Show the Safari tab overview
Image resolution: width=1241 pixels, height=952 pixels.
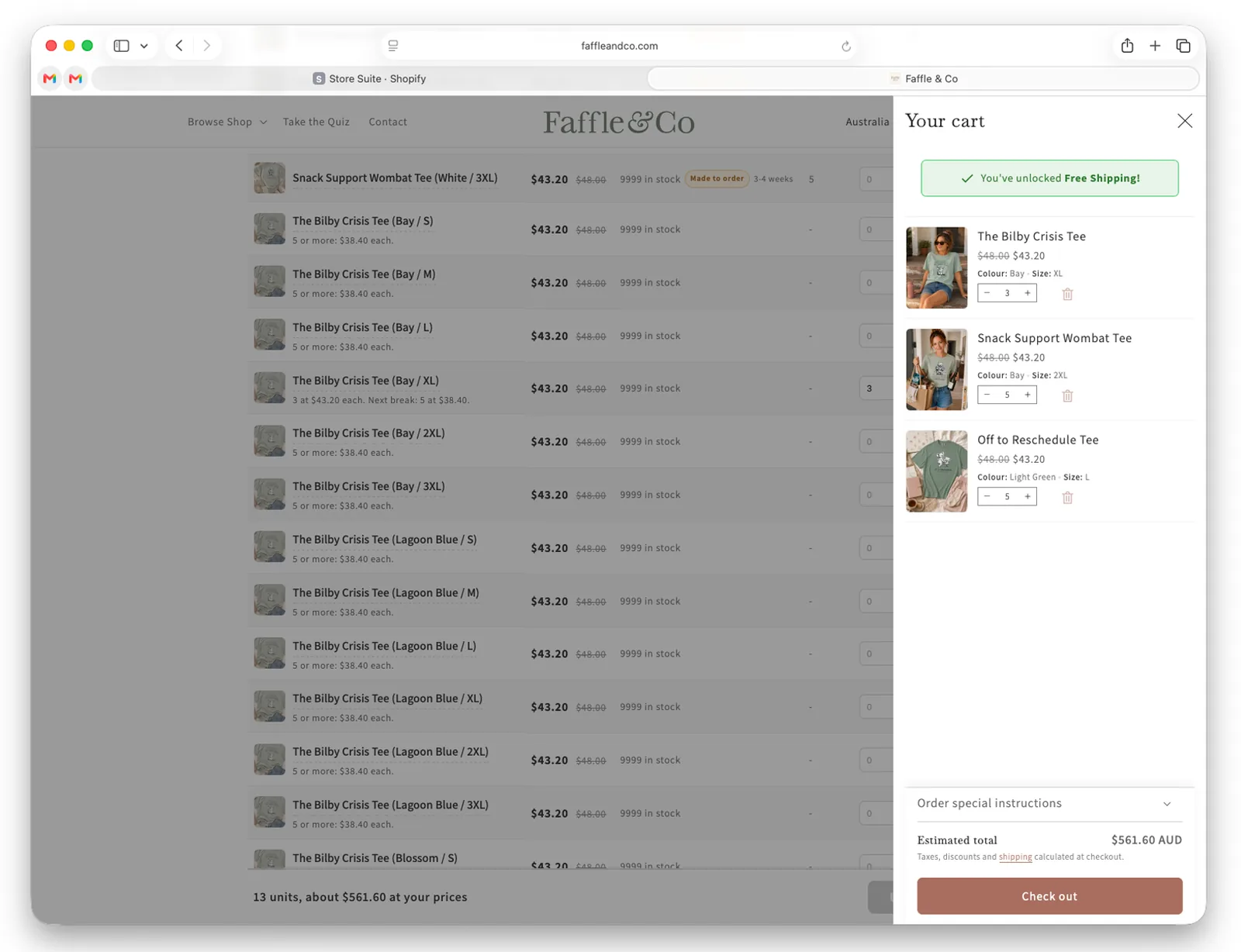(1183, 46)
